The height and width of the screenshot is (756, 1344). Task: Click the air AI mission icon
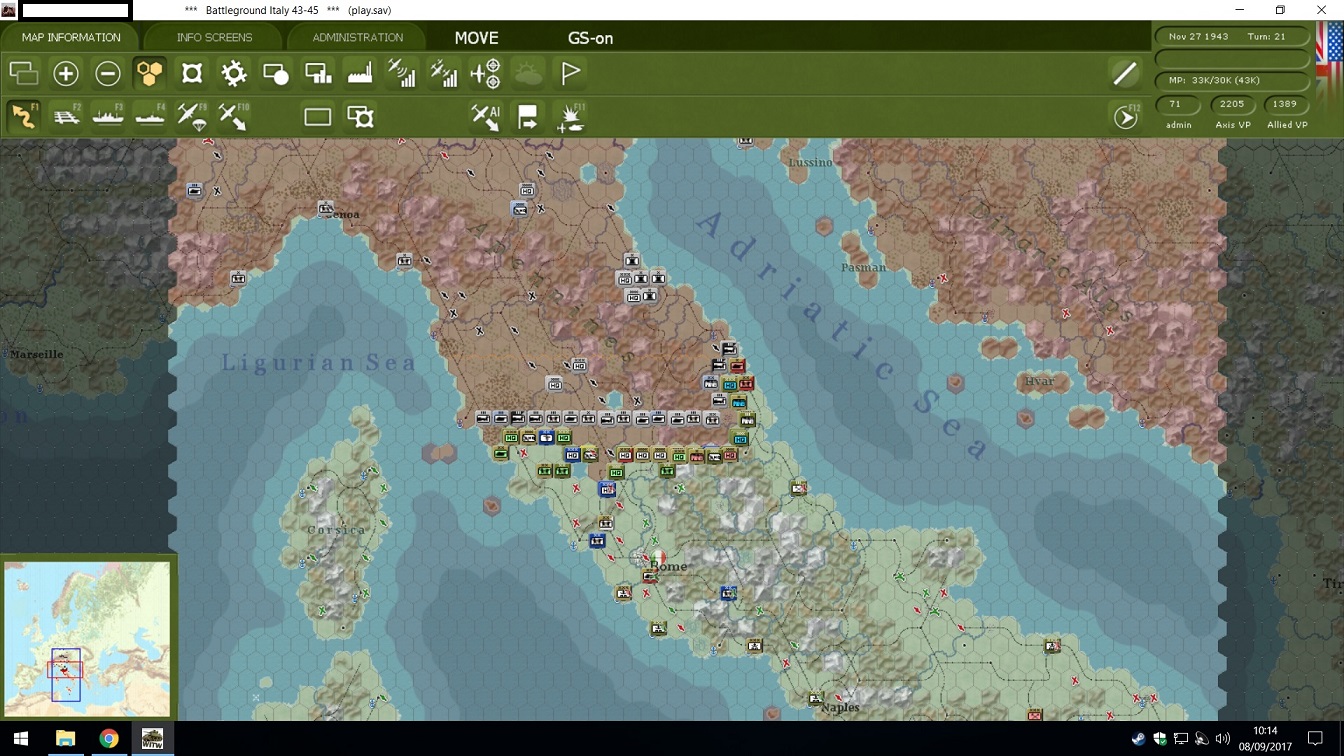coord(486,117)
